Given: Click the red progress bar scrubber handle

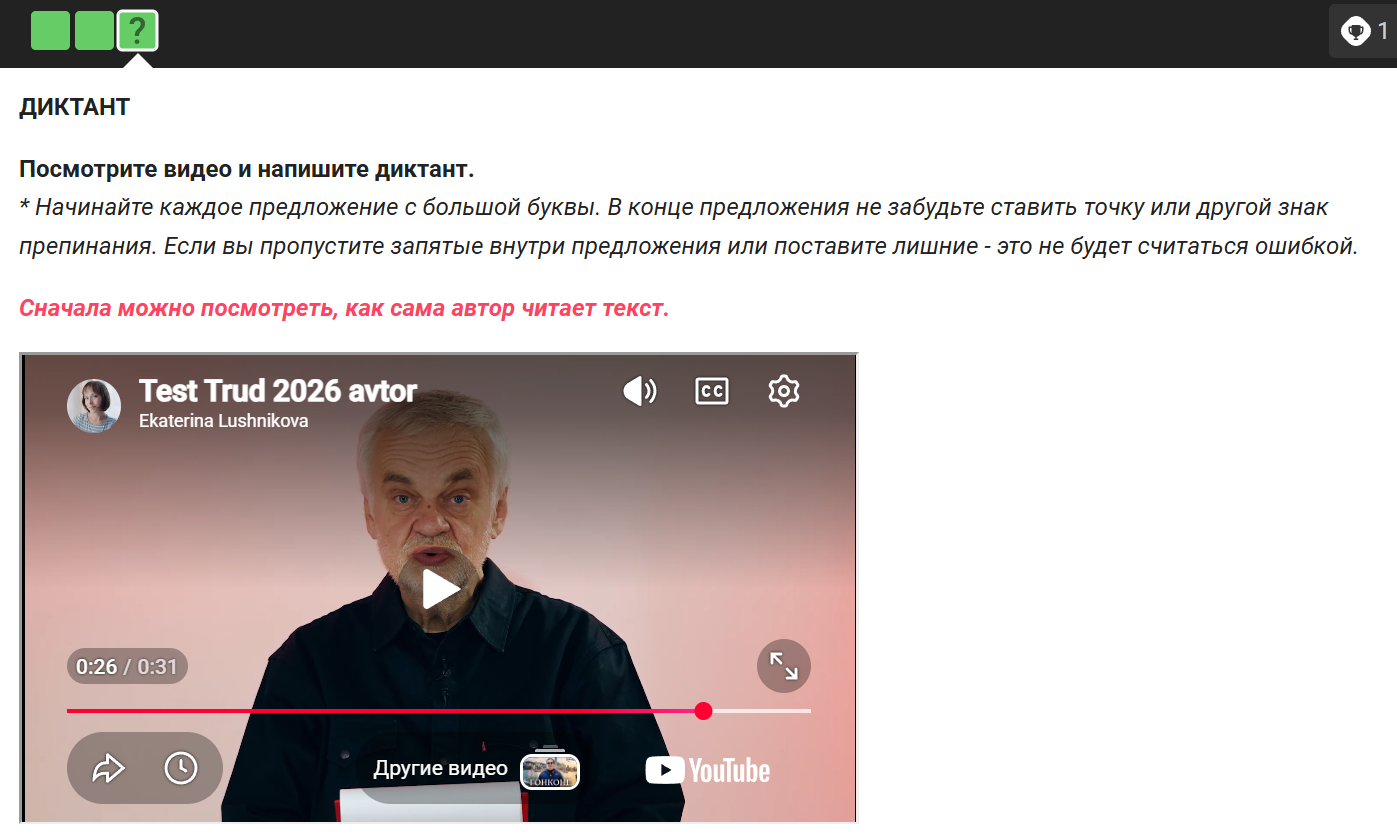Looking at the screenshot, I should [703, 711].
